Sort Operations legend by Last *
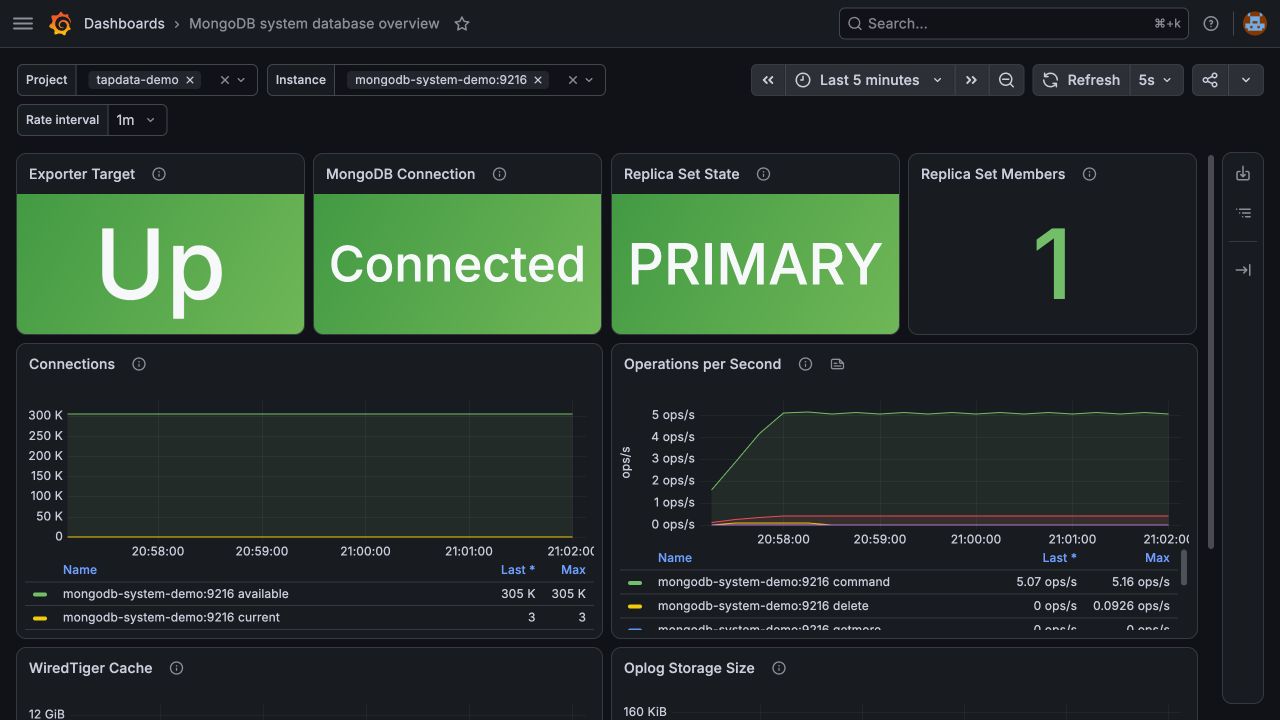This screenshot has width=1280, height=720. pos(1060,558)
